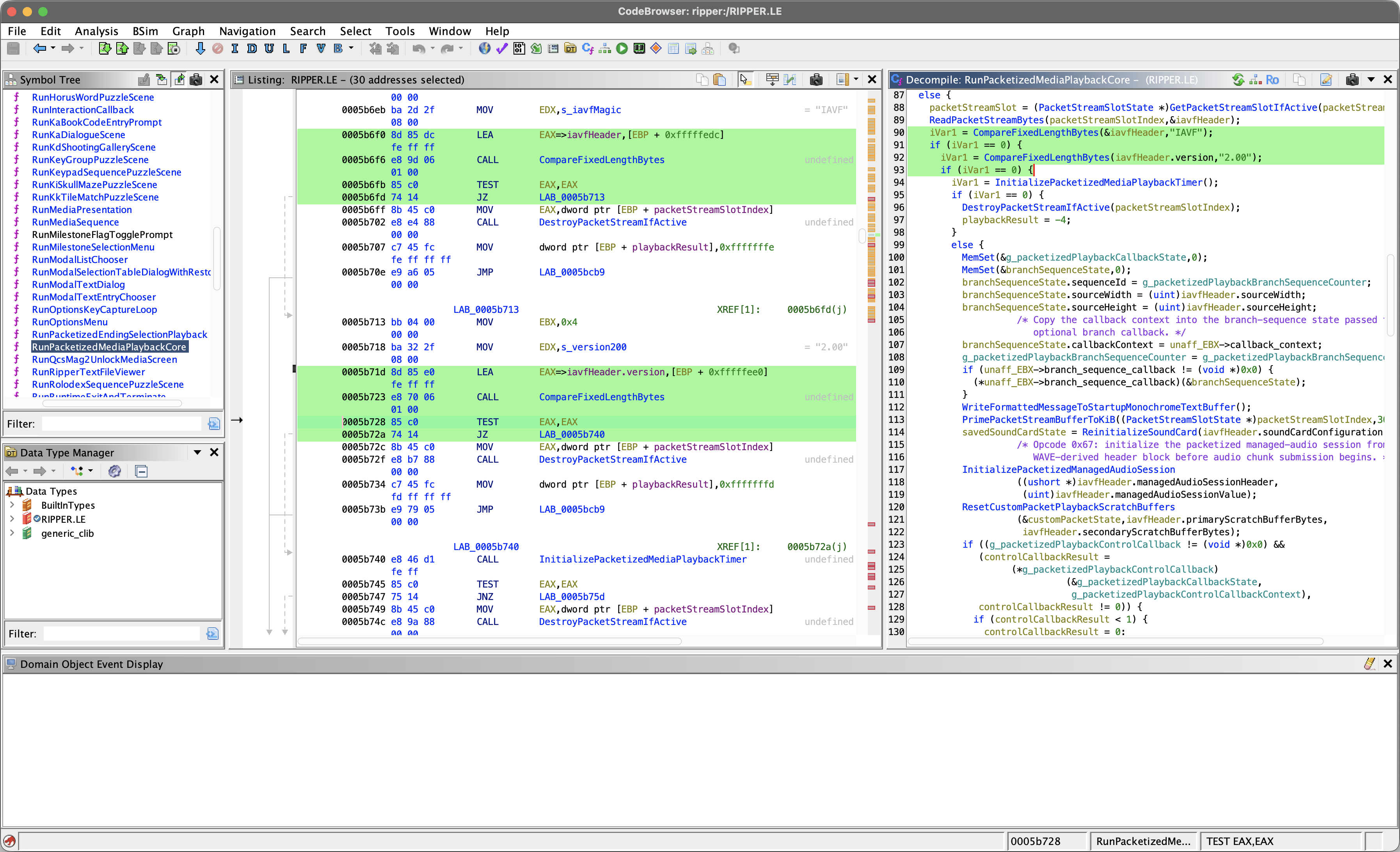This screenshot has height=852, width=1400.
Task: Open Data Type Manager menu dropdown triangle
Action: pyautogui.click(x=197, y=452)
